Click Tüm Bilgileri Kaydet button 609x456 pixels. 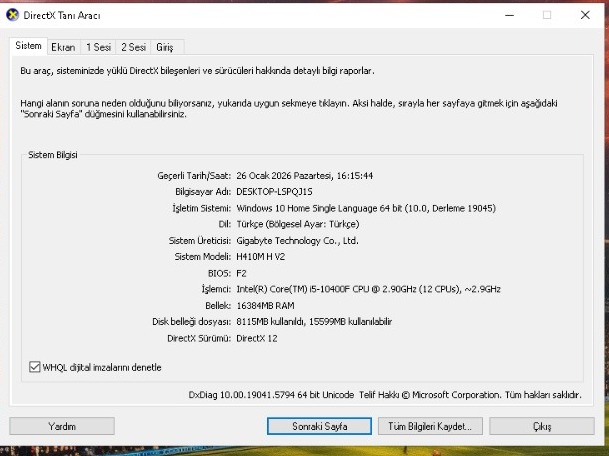pyautogui.click(x=430, y=426)
